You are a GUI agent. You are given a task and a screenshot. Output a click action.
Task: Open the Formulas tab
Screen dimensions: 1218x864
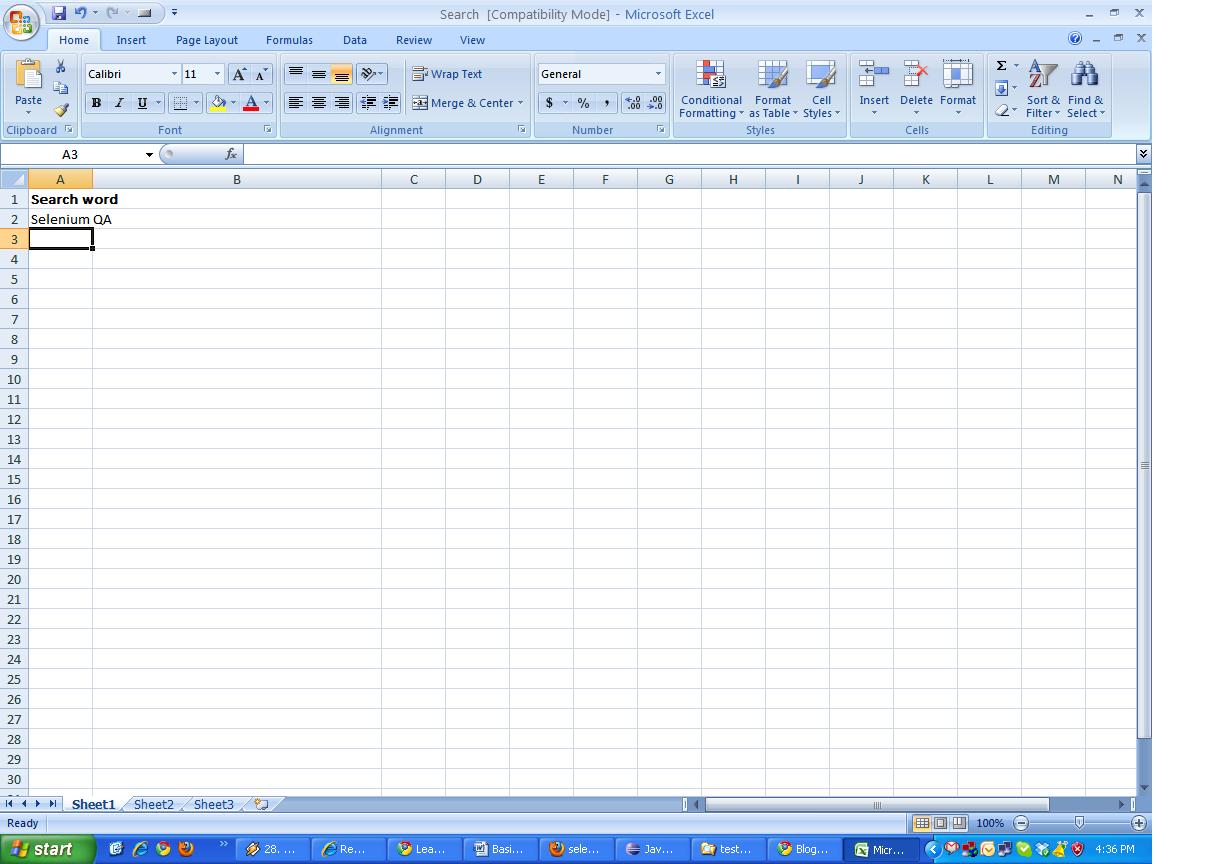[x=289, y=40]
